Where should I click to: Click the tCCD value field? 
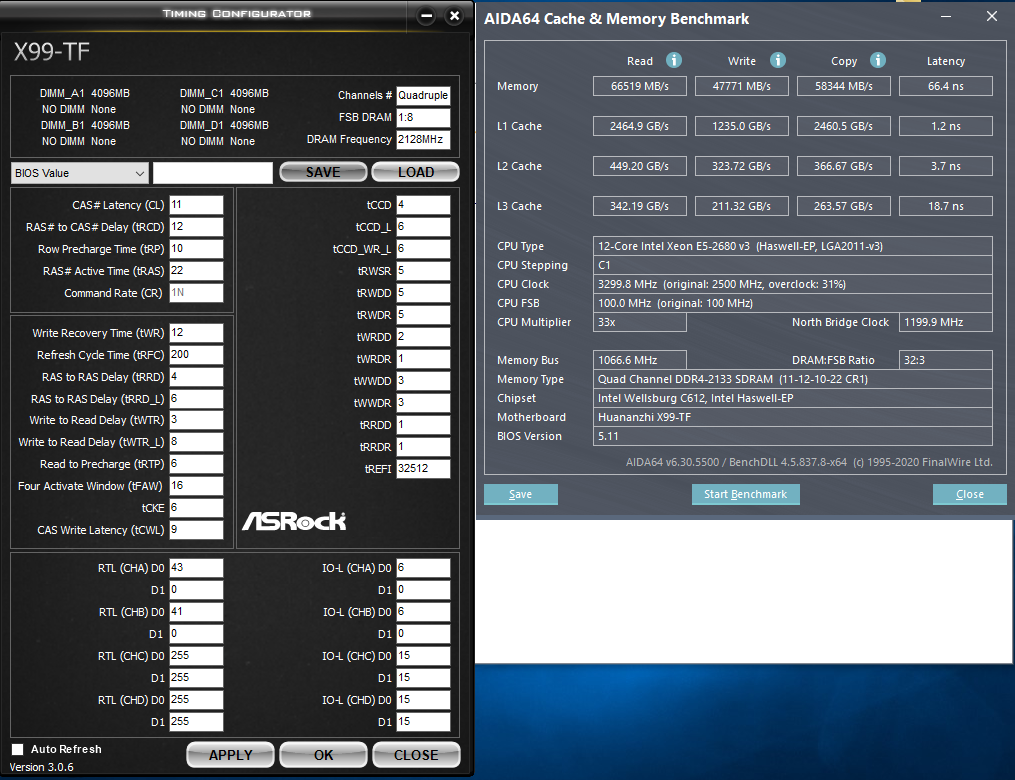423,205
